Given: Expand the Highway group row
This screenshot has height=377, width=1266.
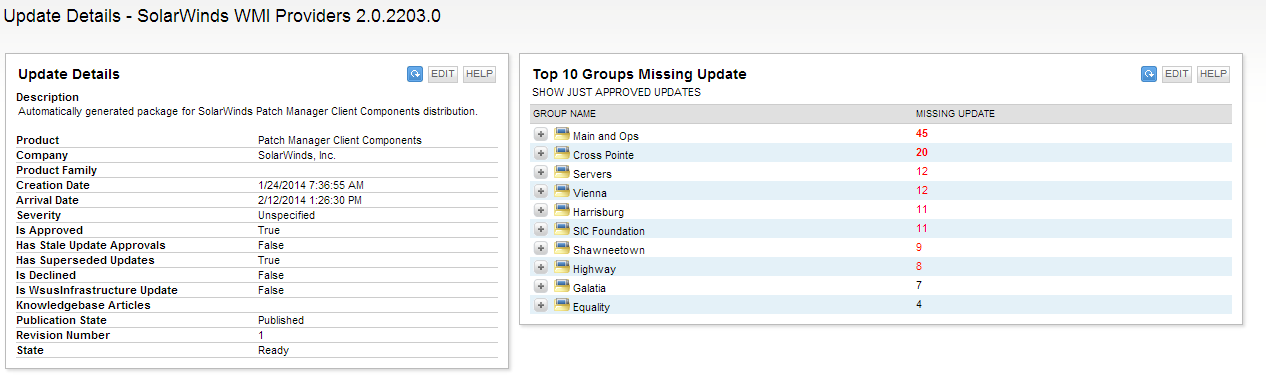Looking at the screenshot, I should click(540, 268).
